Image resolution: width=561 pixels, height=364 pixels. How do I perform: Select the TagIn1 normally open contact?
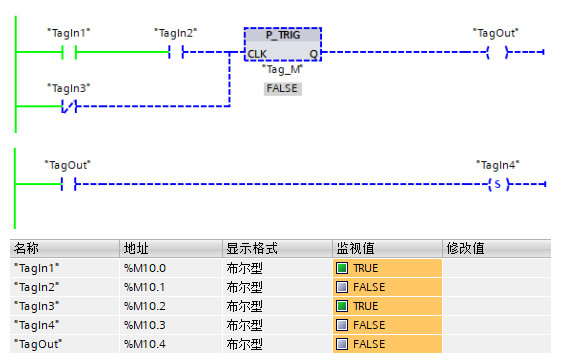(x=69, y=52)
